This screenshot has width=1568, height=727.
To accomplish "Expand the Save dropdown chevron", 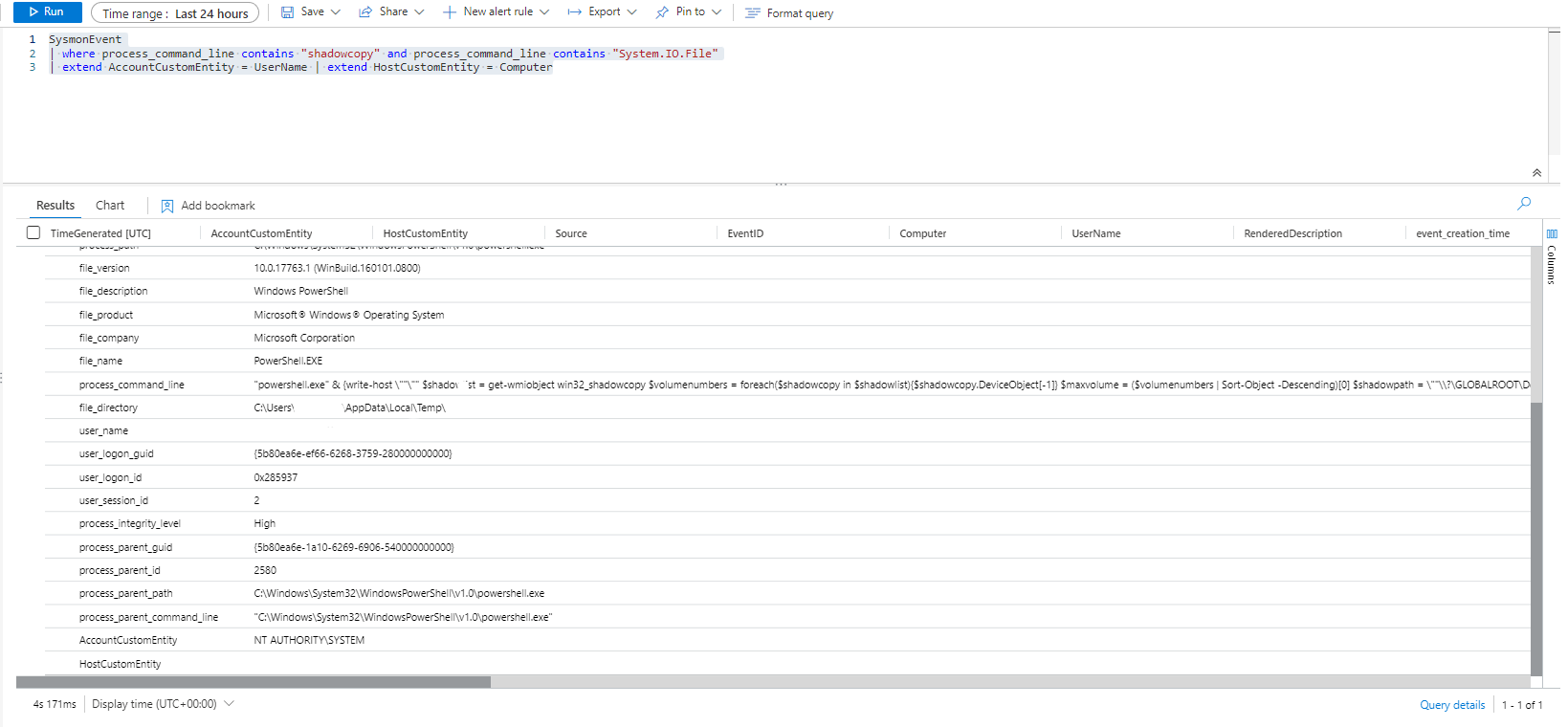I will (336, 12).
